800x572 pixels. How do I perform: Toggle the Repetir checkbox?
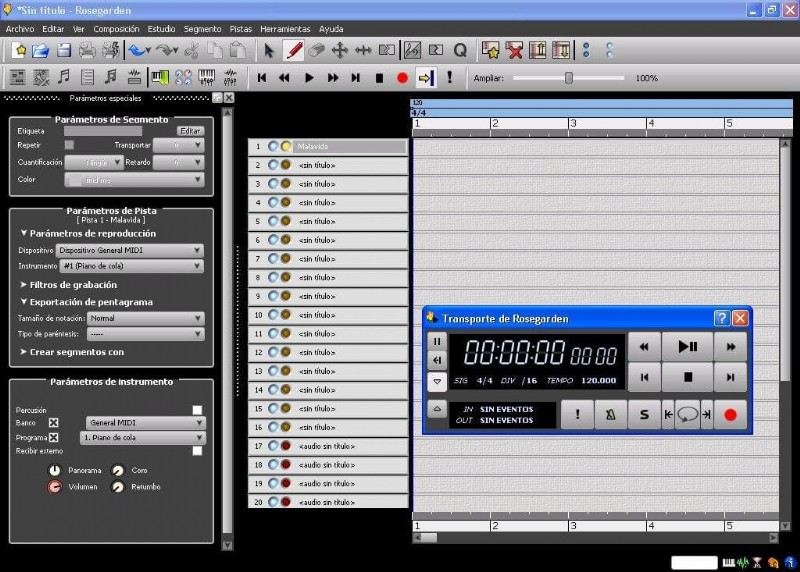point(69,145)
